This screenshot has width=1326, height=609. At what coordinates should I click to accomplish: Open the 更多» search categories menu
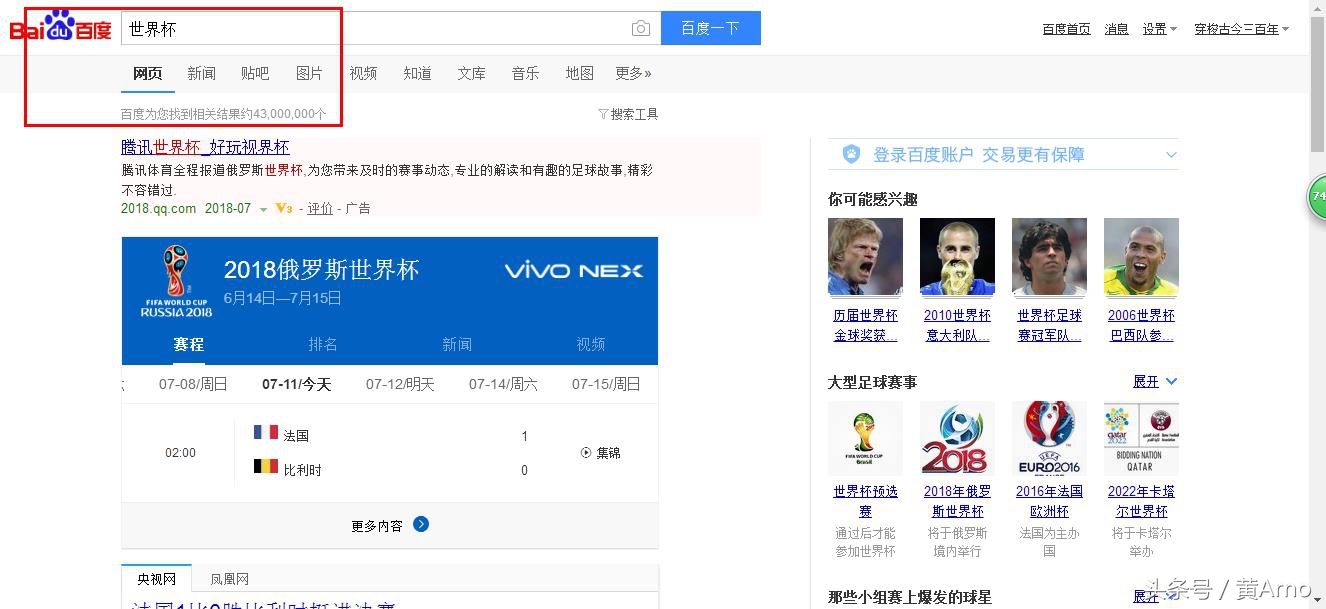(633, 73)
